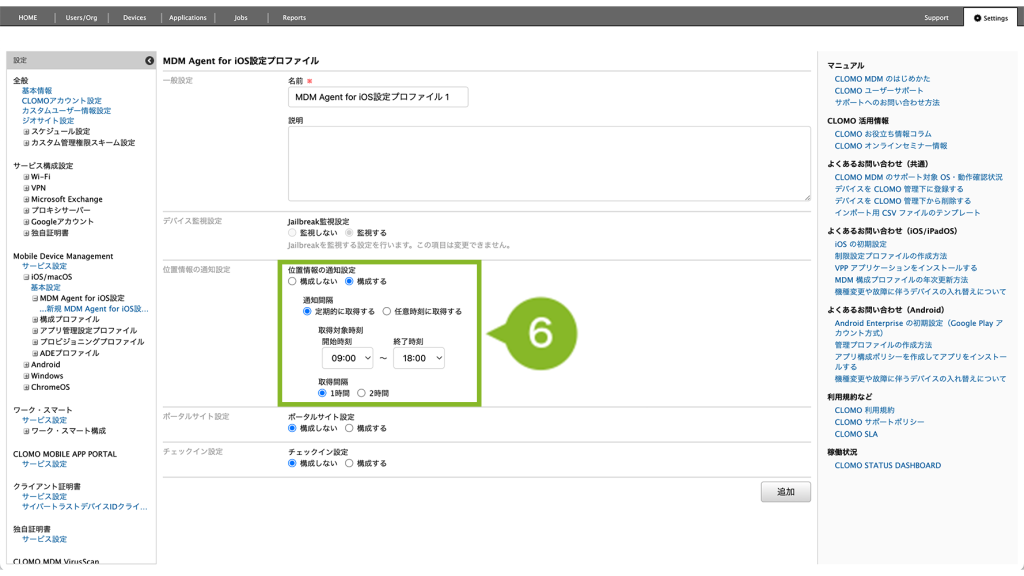Screen dimensions: 1024x576
Task: Collapse the iOS/macOS tree node
Action: click(x=27, y=277)
